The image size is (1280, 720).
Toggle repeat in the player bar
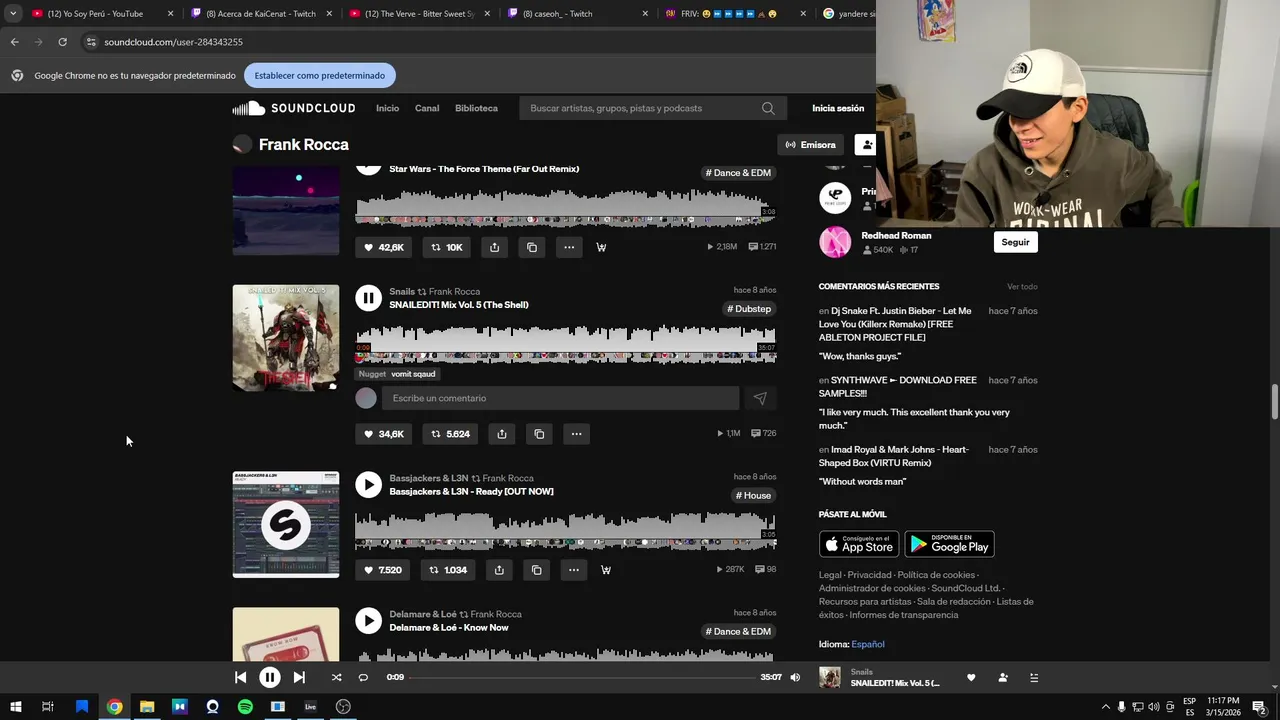(363, 677)
